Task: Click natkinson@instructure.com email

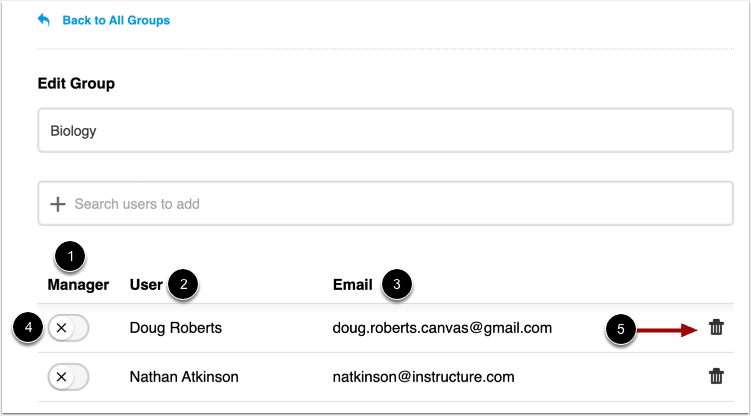Action: tap(423, 377)
